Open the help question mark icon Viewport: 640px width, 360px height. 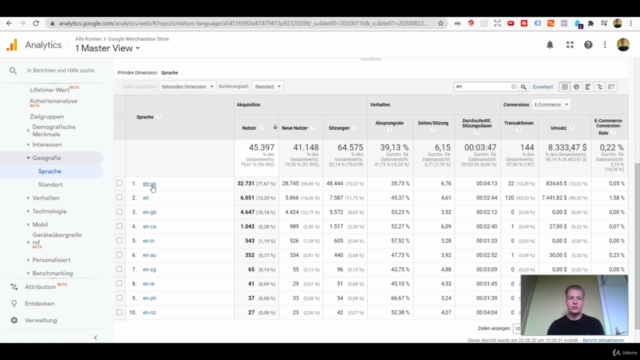click(588, 45)
